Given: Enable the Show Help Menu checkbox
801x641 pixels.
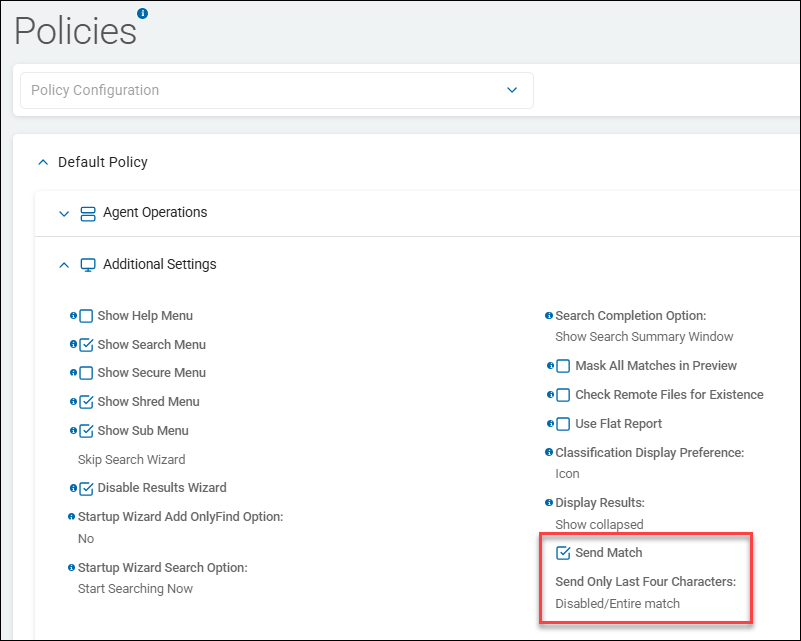Looking at the screenshot, I should click(x=86, y=316).
